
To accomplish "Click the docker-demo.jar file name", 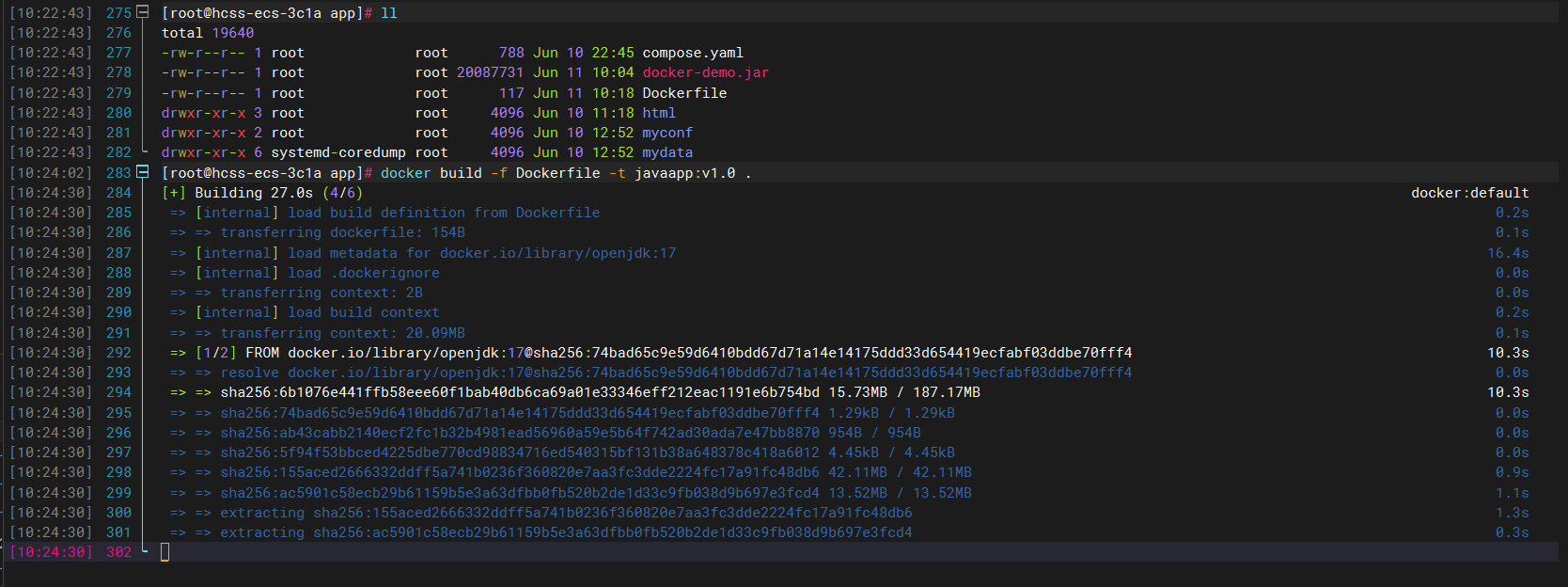I will pos(705,72).
